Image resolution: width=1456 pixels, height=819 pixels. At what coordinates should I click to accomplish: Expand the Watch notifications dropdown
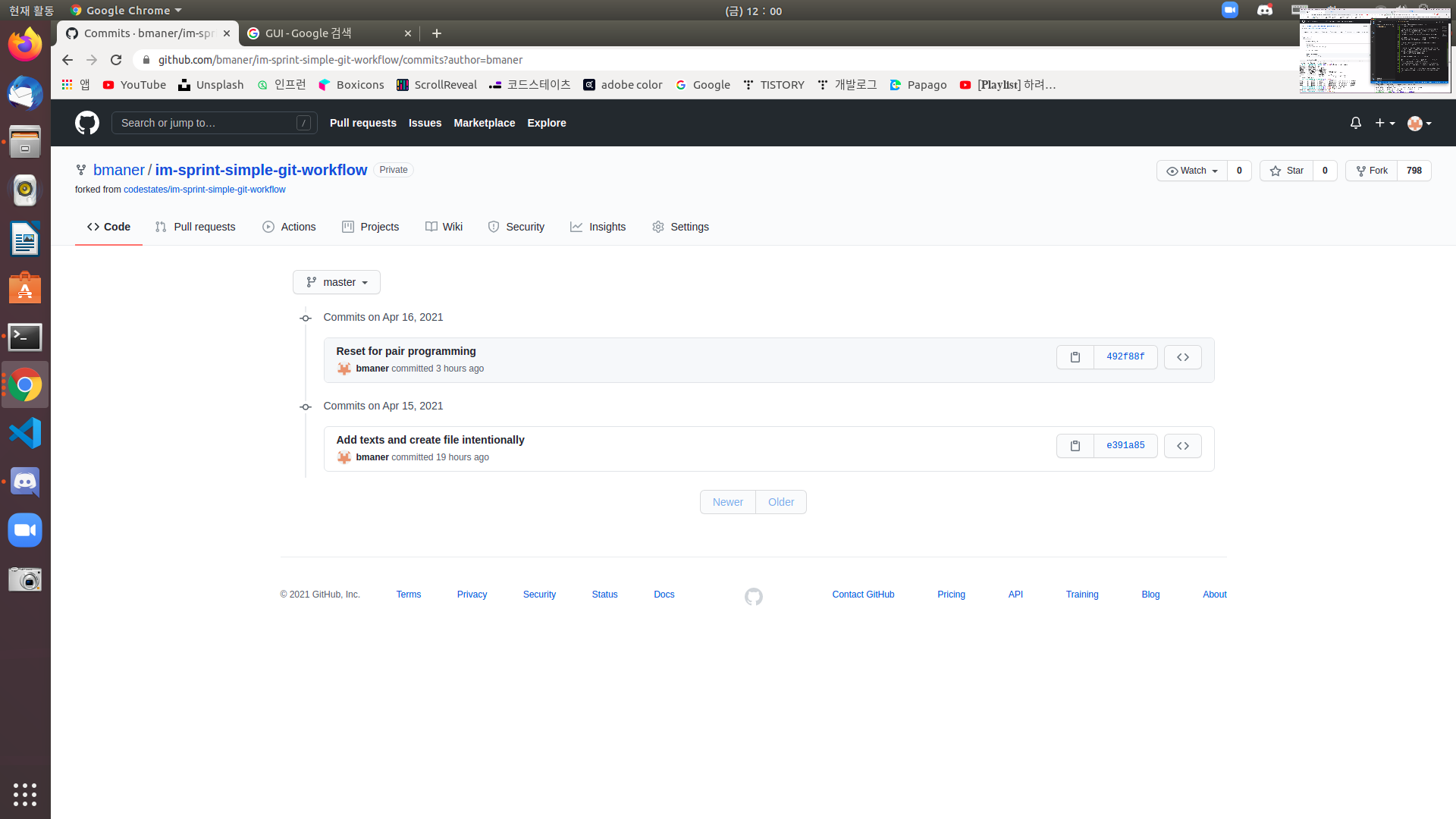[x=1192, y=171]
